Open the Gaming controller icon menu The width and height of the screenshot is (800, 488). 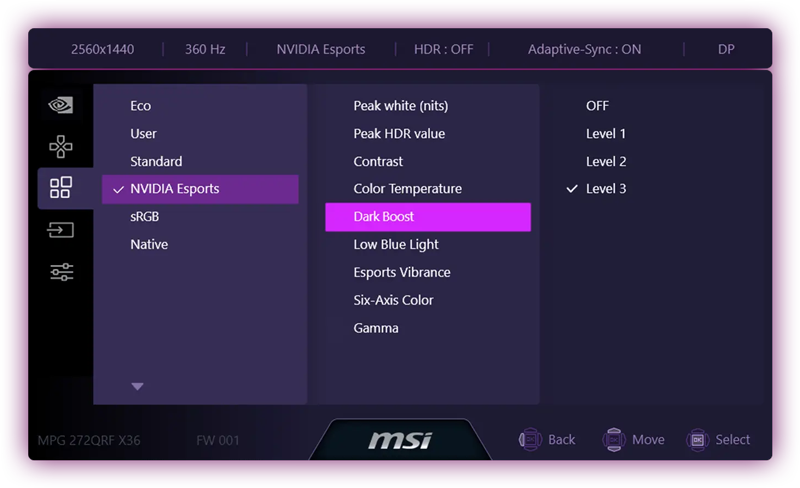(x=61, y=147)
